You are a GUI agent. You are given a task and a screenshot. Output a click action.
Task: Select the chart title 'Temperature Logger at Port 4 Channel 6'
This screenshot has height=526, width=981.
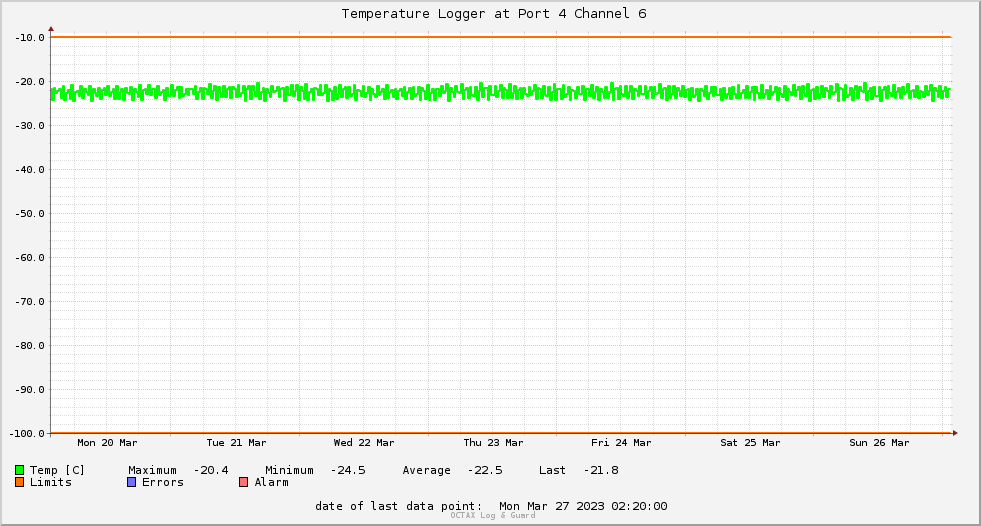click(494, 13)
